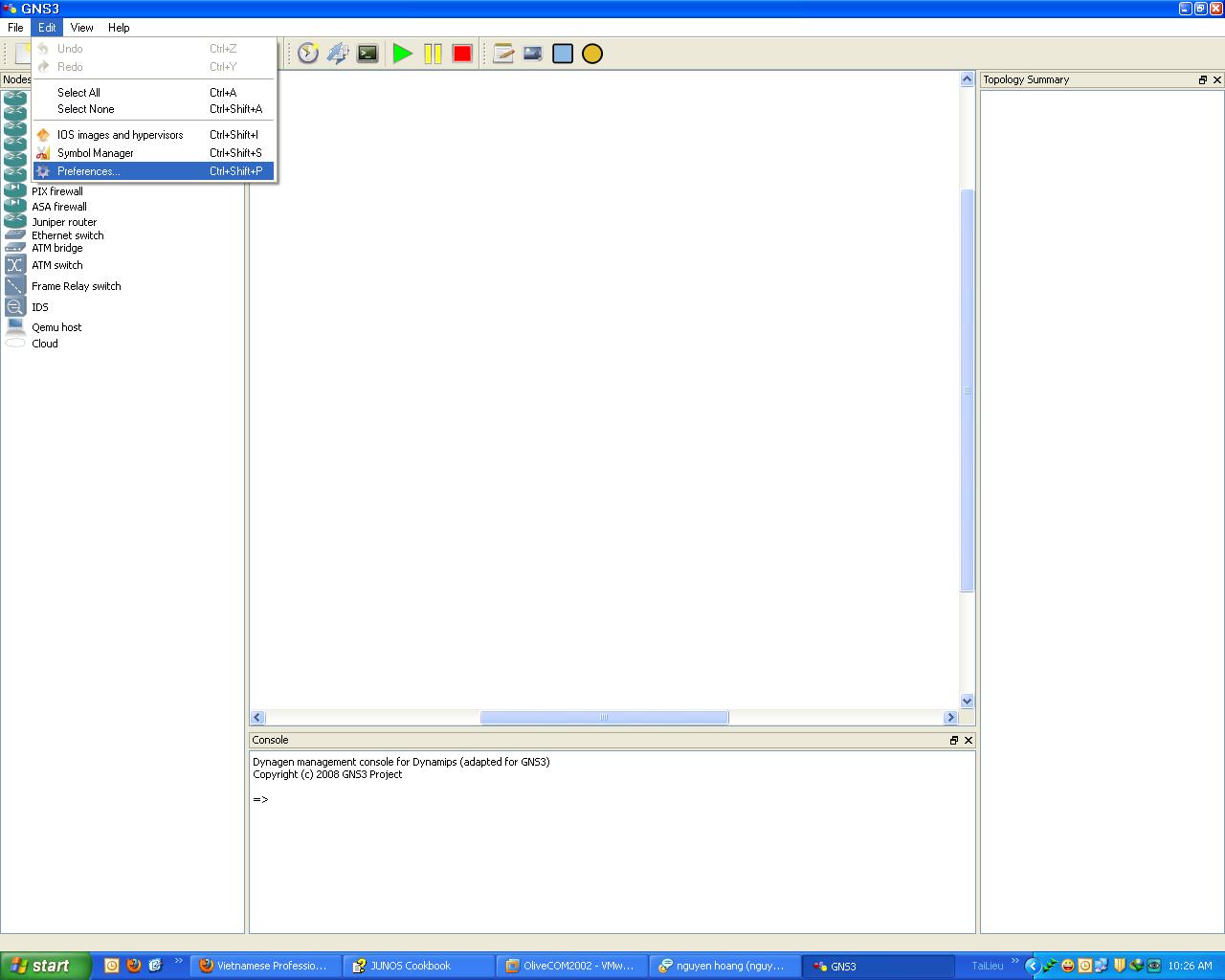The width and height of the screenshot is (1225, 980).
Task: Select the IDS node
Action: coord(39,307)
